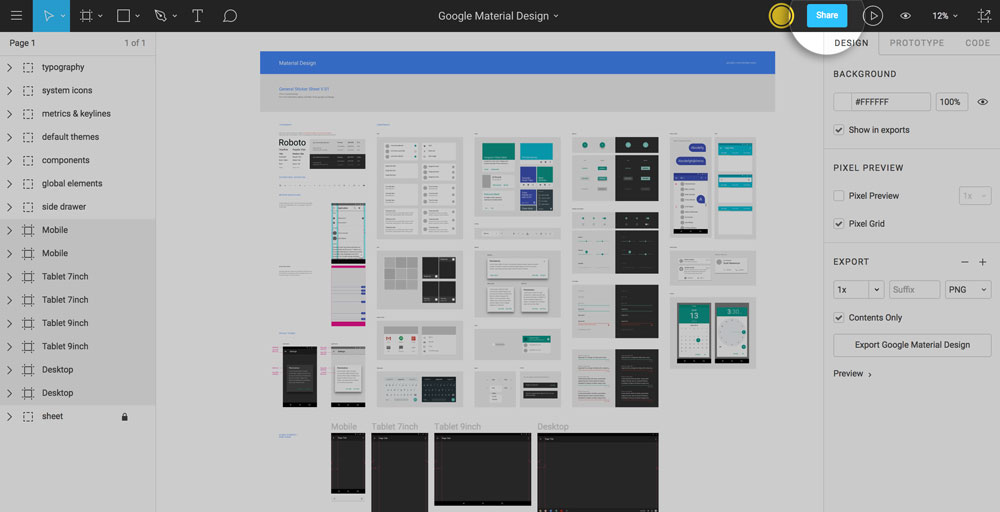Click the blue Material Design header on canvas
The image size is (1000, 512).
click(517, 62)
